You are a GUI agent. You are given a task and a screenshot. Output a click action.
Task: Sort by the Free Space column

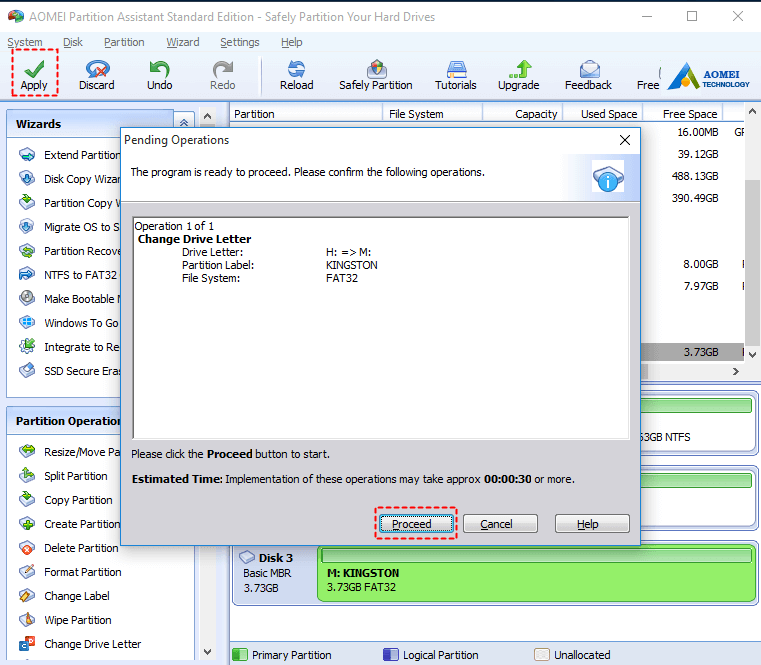click(683, 114)
